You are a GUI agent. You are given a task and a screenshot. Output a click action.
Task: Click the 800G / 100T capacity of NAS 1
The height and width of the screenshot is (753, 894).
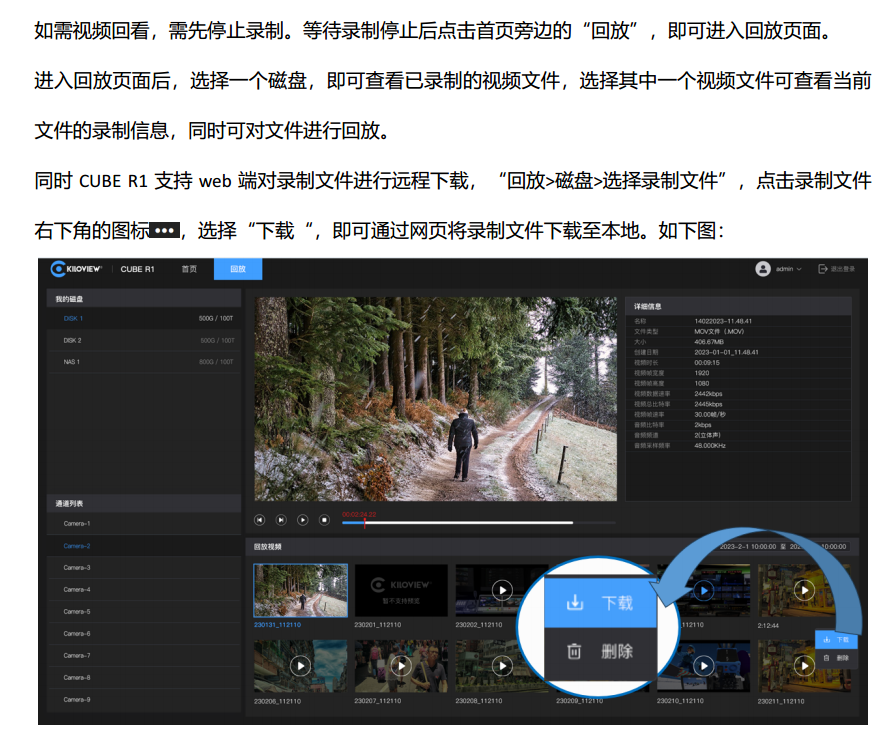click(x=216, y=362)
